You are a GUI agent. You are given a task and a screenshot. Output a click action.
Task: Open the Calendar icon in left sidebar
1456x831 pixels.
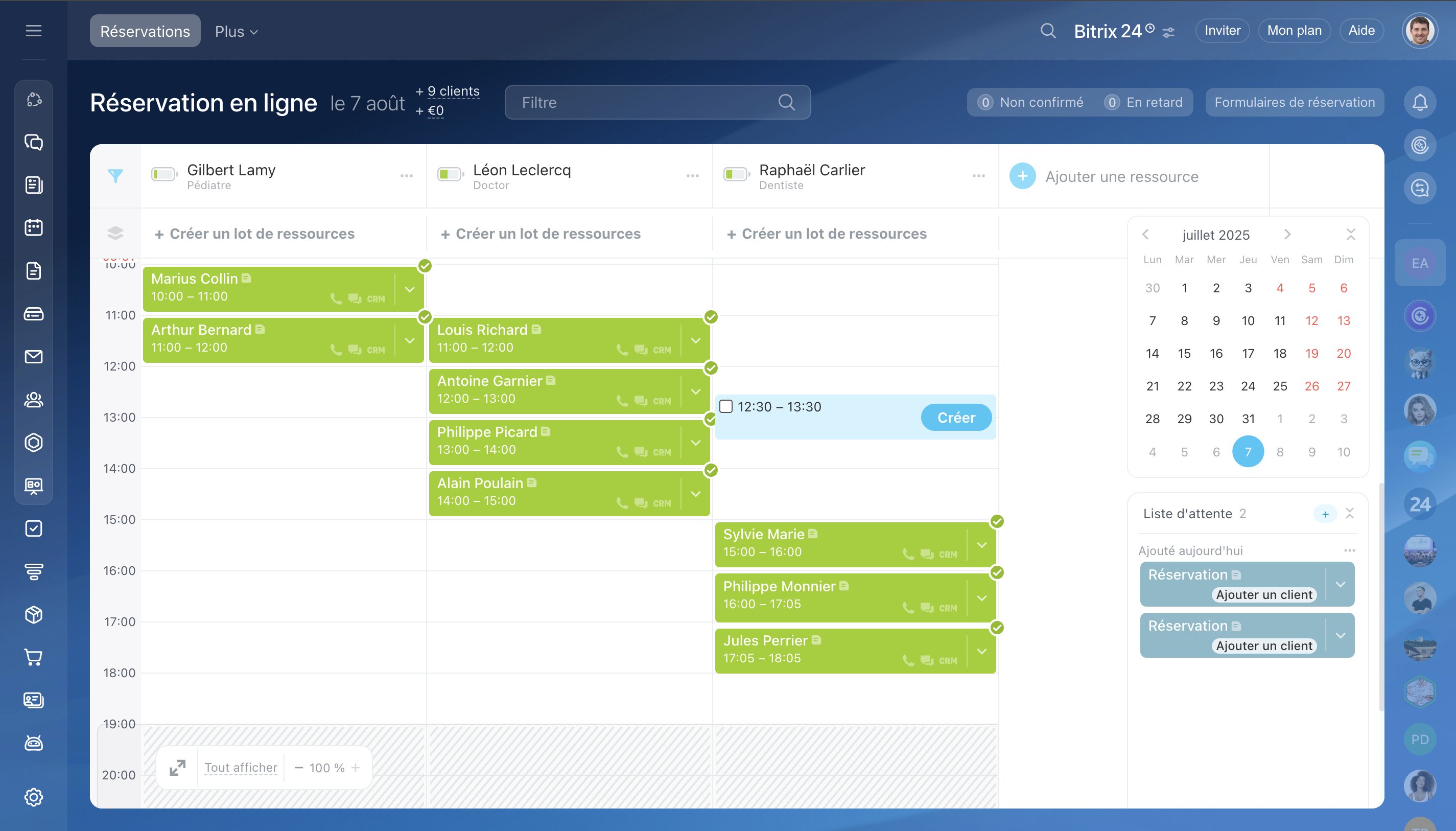click(x=34, y=228)
